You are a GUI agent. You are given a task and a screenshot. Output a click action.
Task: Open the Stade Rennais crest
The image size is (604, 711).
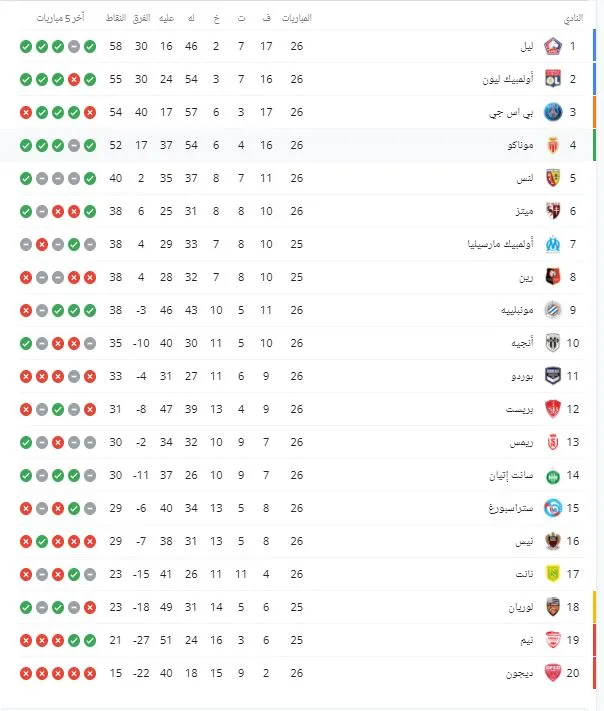[553, 277]
